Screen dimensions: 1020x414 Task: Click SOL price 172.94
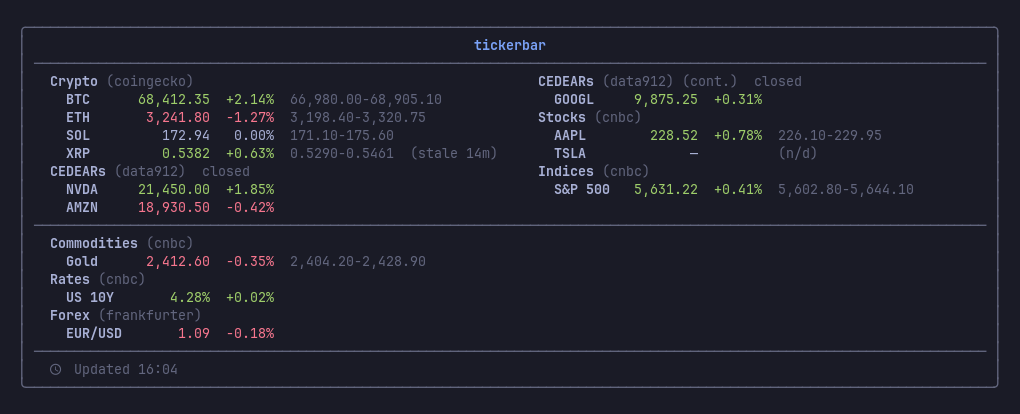tap(186, 136)
